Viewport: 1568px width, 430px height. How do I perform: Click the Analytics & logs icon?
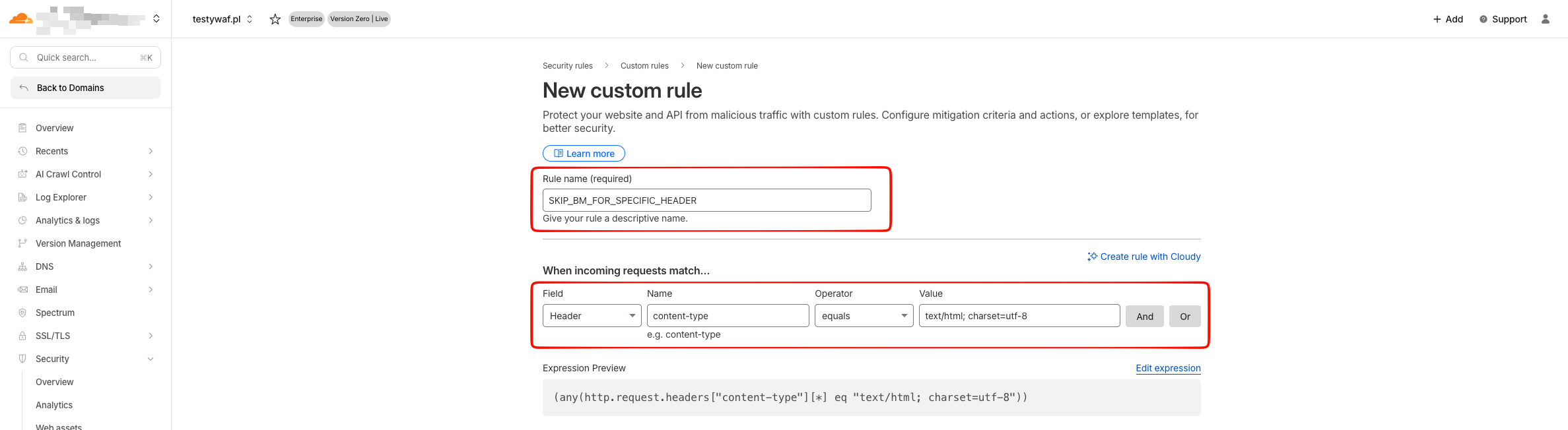(22, 220)
